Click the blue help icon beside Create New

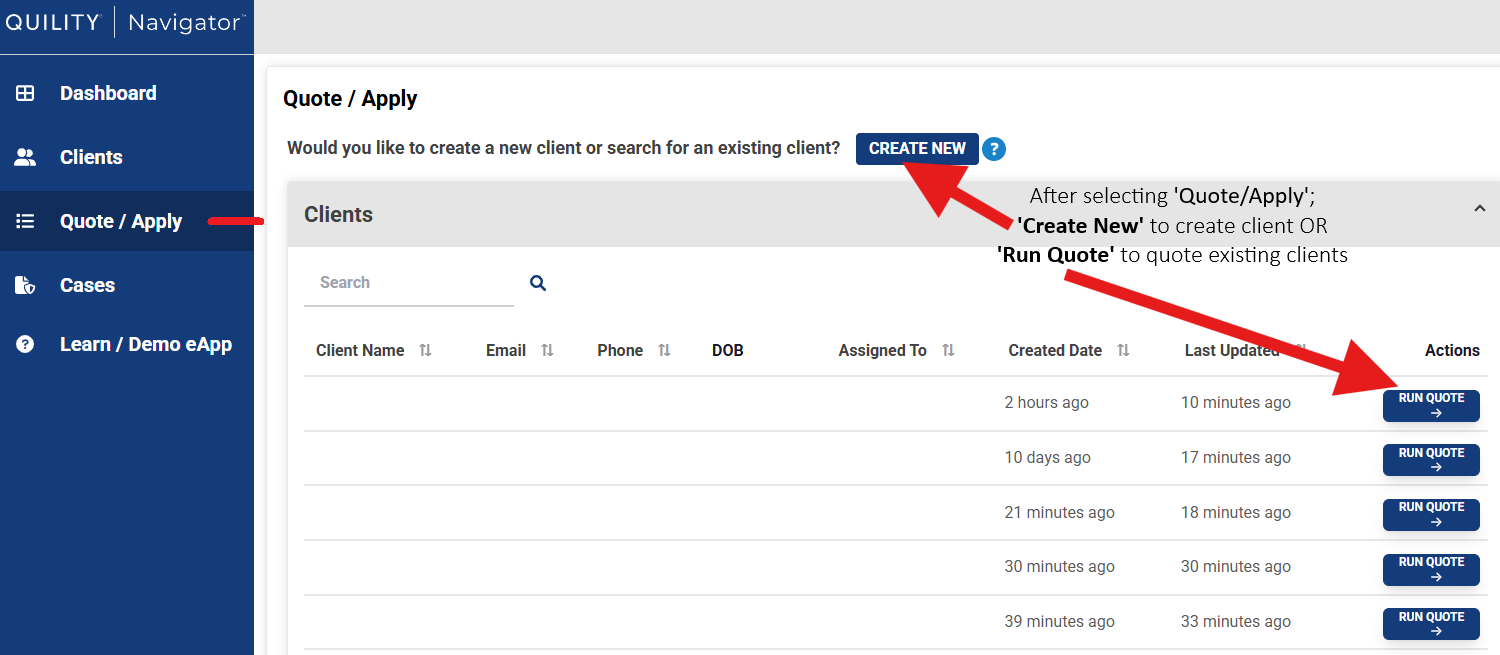tap(993, 149)
